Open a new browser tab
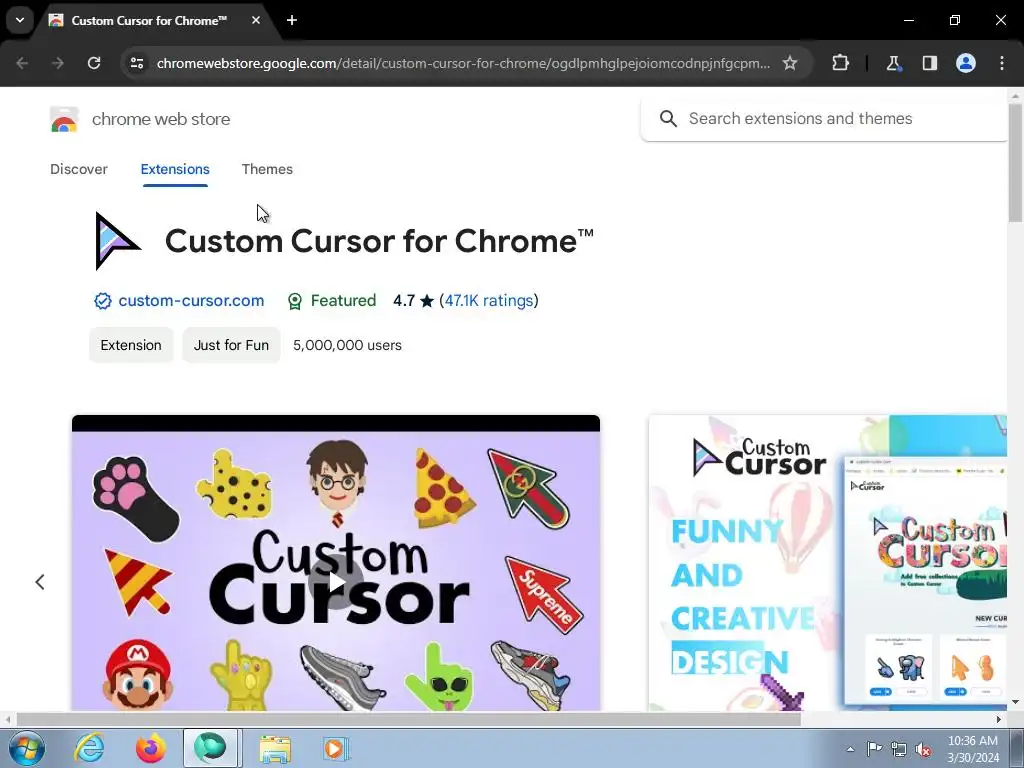This screenshot has width=1024, height=768. coord(292,20)
